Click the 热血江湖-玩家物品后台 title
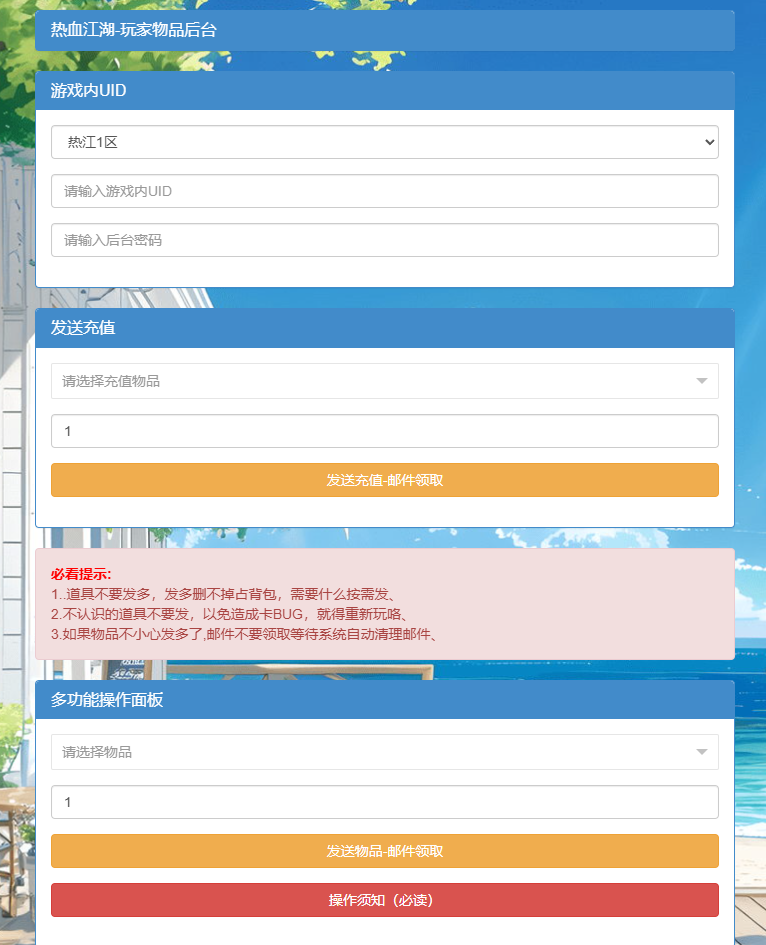This screenshot has width=766, height=945. pyautogui.click(x=133, y=30)
